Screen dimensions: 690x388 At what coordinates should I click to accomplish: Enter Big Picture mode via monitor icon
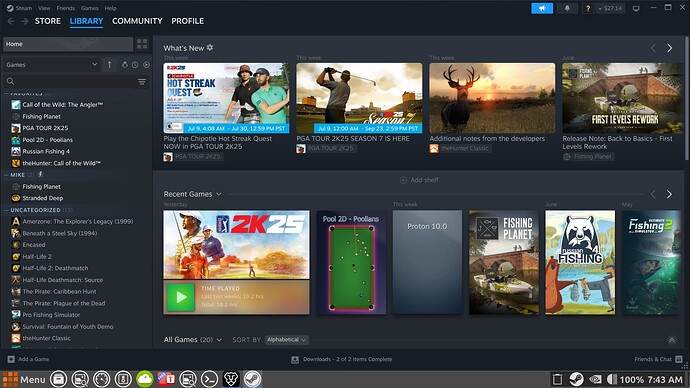(636, 8)
